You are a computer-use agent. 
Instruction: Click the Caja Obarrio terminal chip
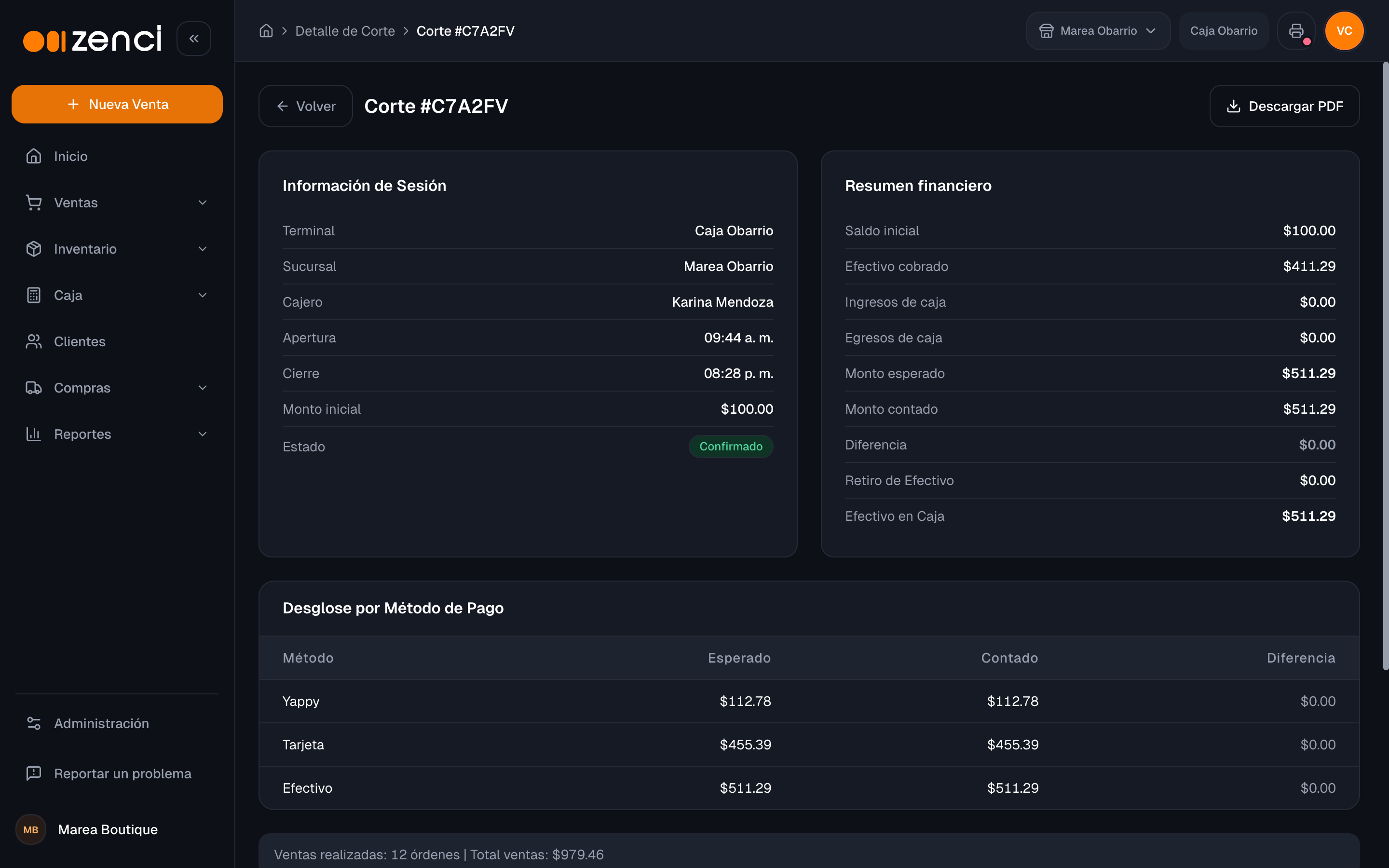click(x=1224, y=31)
